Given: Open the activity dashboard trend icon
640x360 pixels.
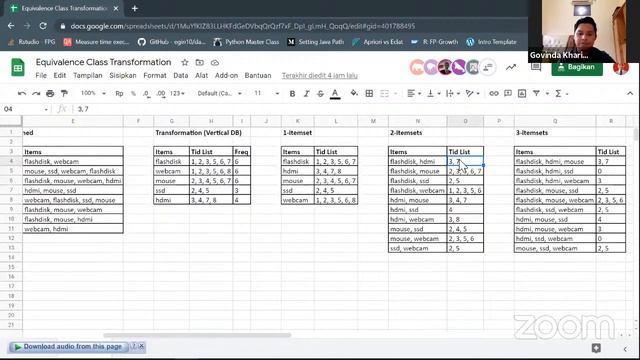Looking at the screenshot, I should tap(511, 67).
